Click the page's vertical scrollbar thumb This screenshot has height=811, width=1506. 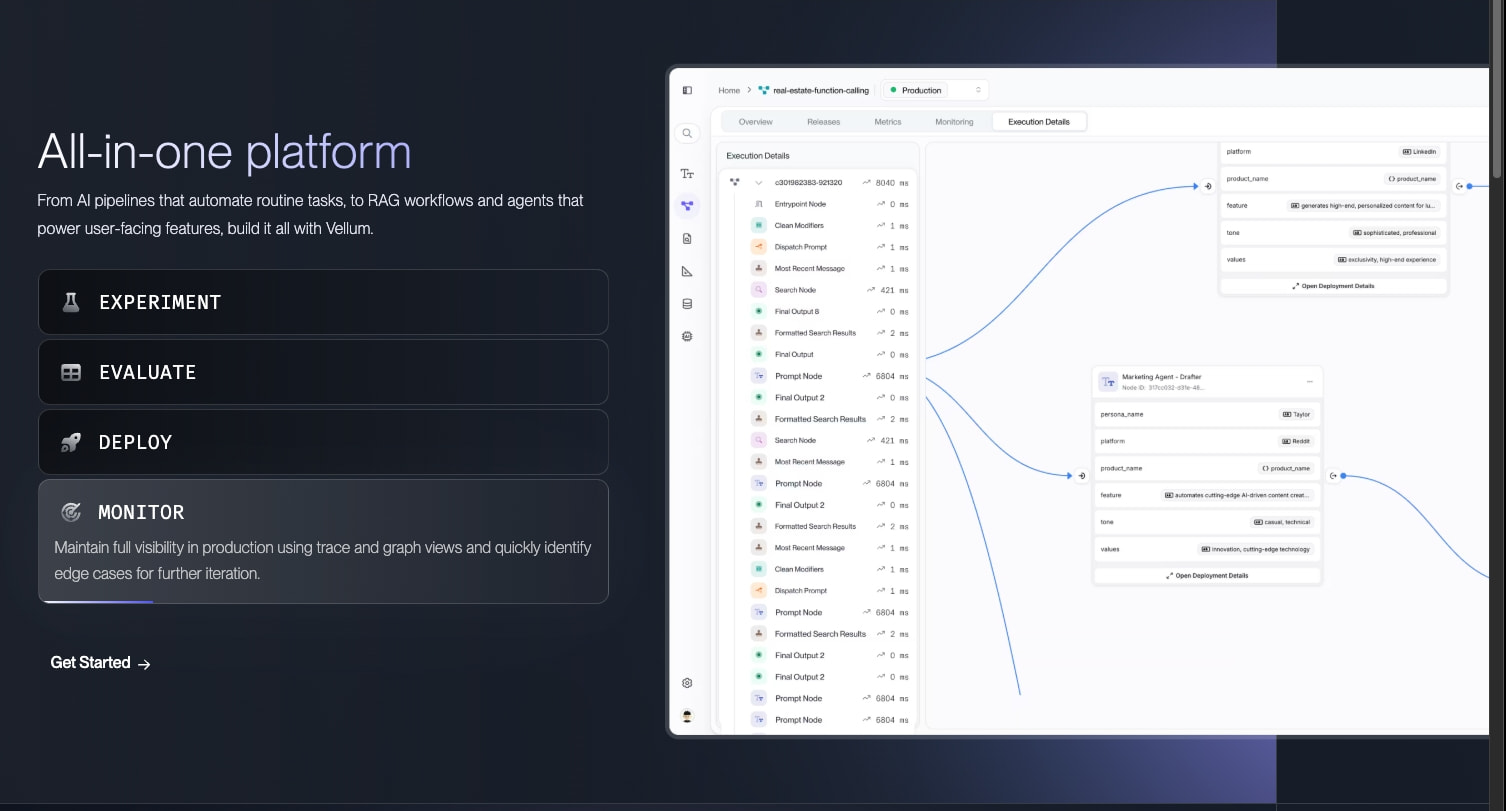[x=1497, y=88]
